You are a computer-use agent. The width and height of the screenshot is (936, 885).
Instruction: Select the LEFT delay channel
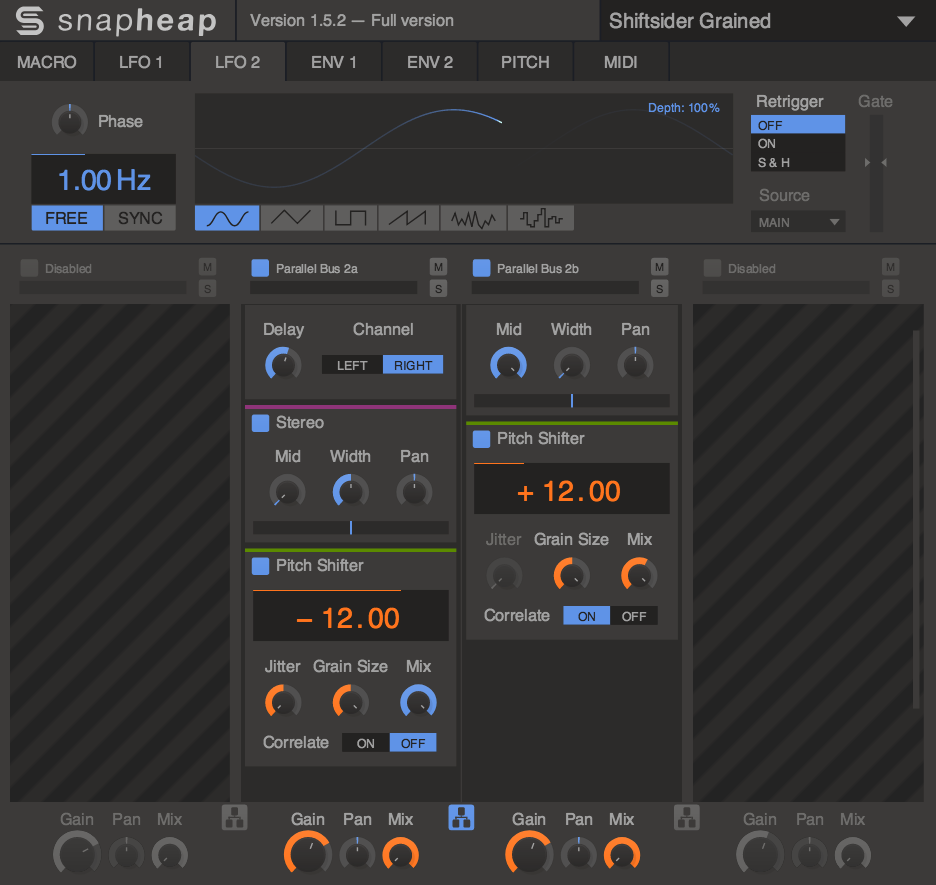tap(352, 365)
